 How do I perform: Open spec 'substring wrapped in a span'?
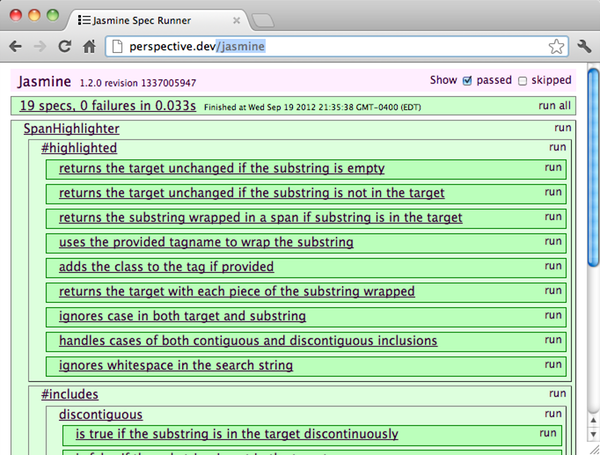261,217
